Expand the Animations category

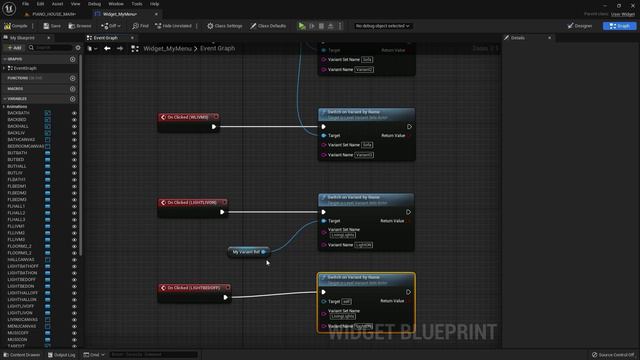tap(4, 107)
